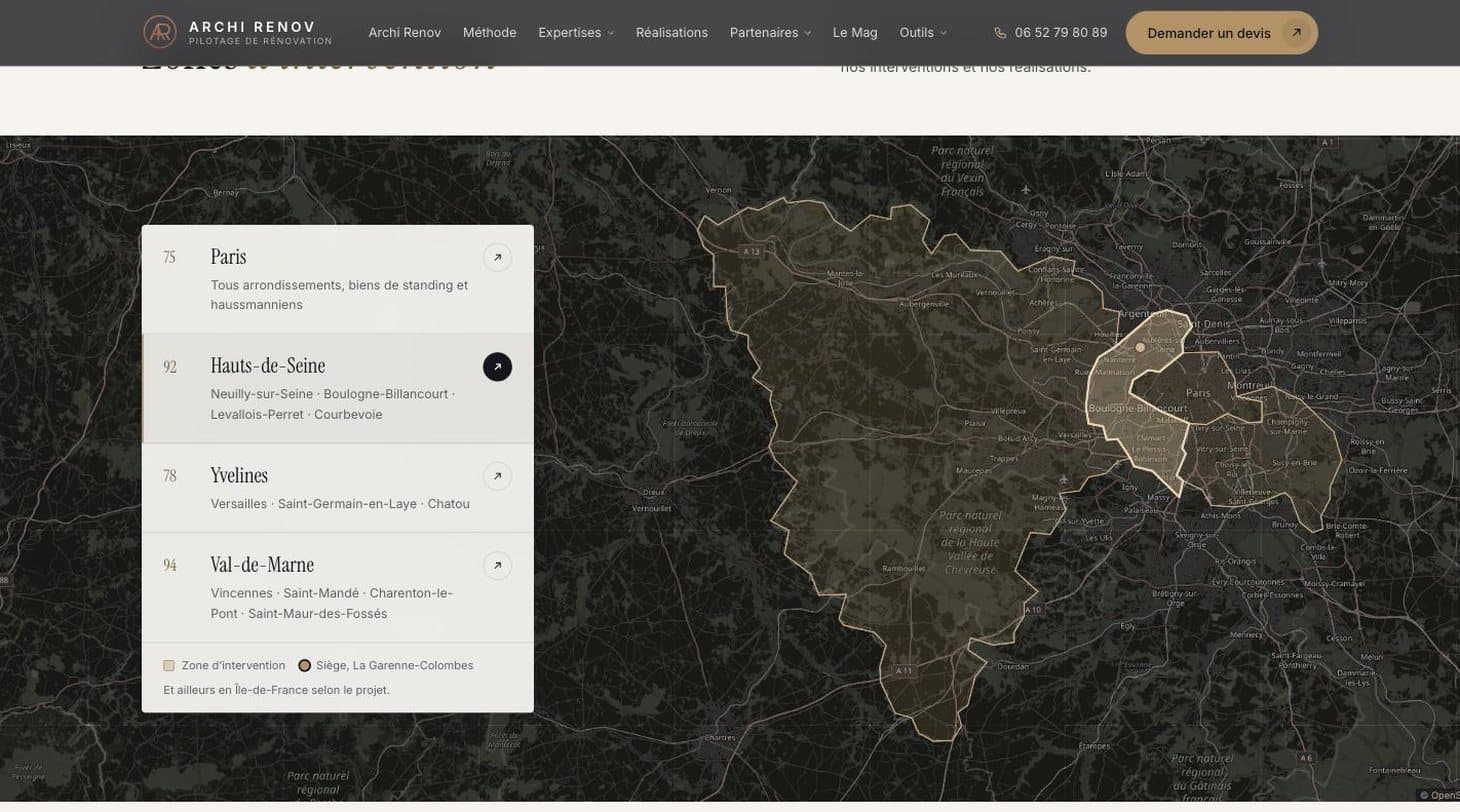Click the Siège legend circle swatch
This screenshot has width=1460, height=812.
pos(305,666)
